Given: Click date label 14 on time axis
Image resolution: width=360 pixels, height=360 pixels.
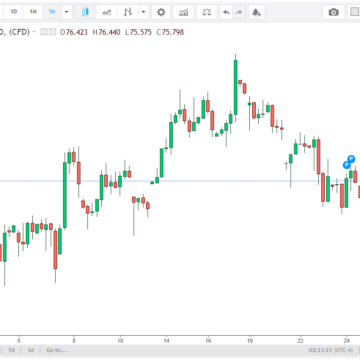Looking at the screenshot, I should pyautogui.click(x=166, y=341).
